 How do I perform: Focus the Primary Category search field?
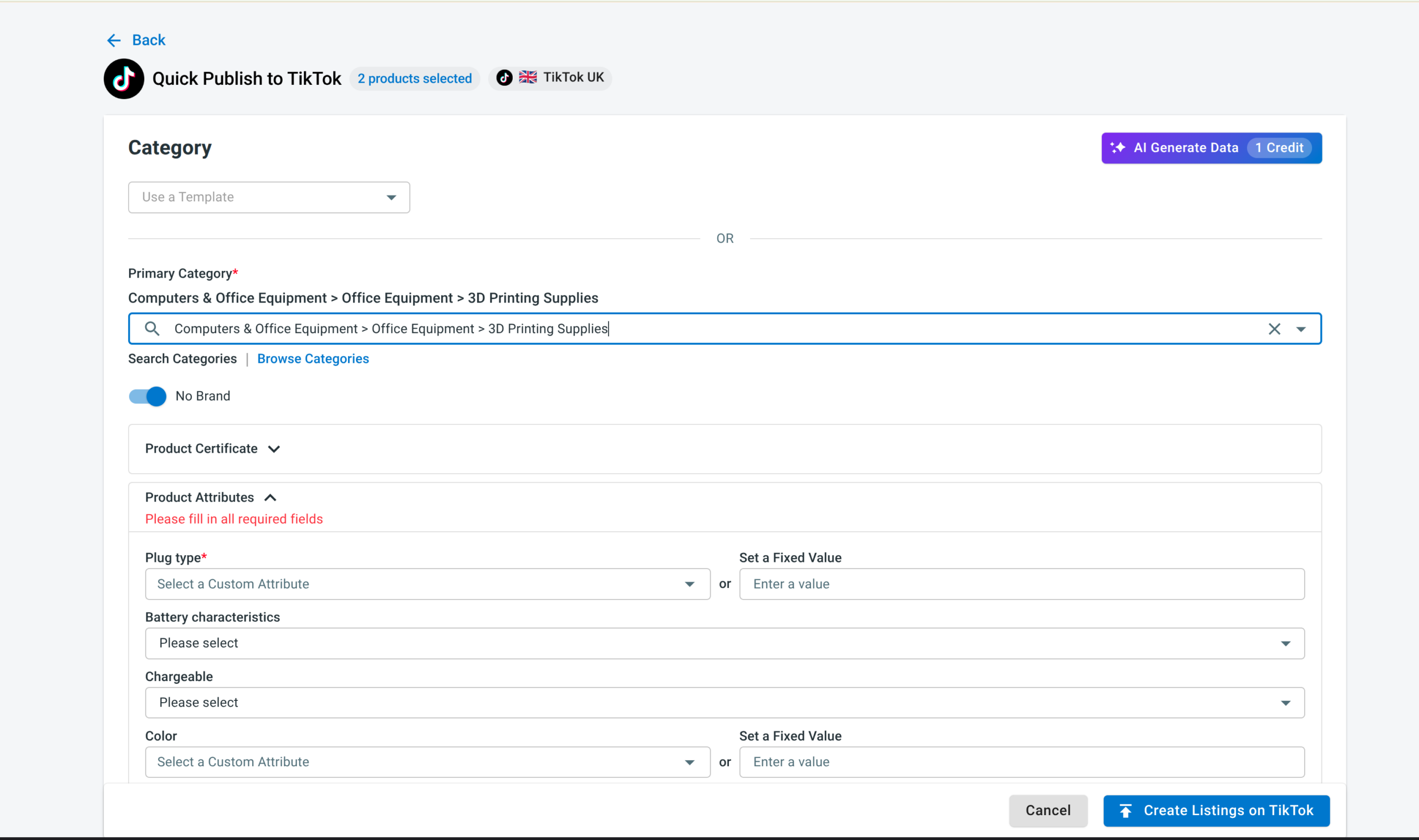point(725,329)
